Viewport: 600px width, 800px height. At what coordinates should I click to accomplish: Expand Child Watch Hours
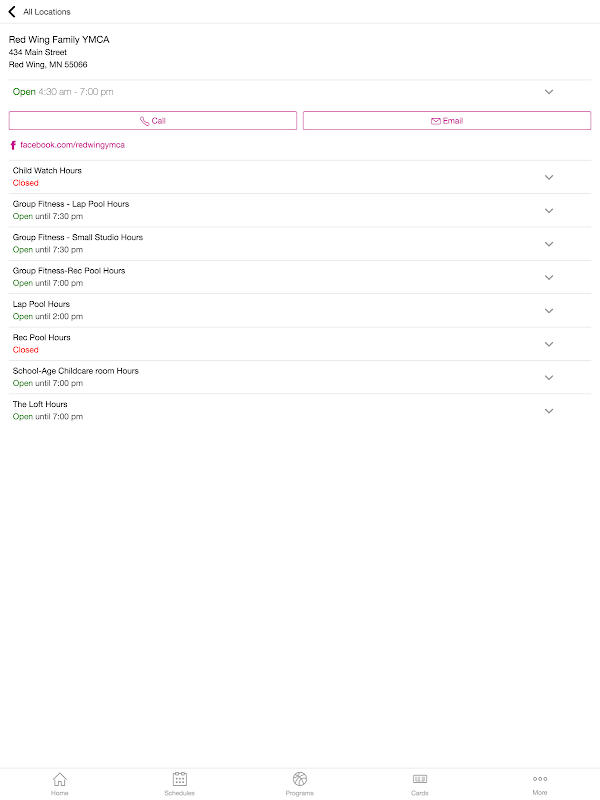[300, 177]
